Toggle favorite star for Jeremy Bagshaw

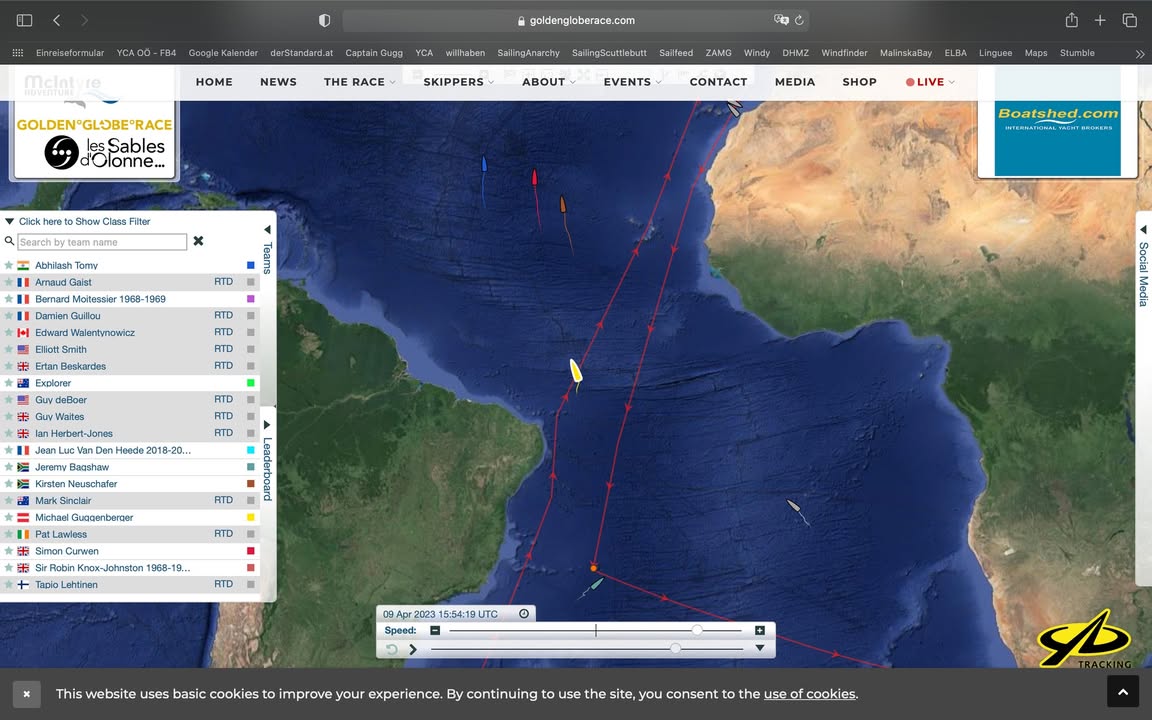[9, 467]
